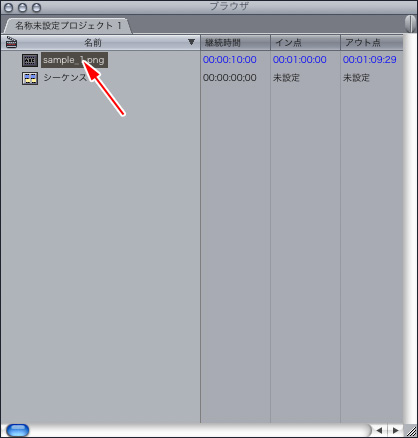
Task: Click the イン点 column header
Action: (305, 42)
